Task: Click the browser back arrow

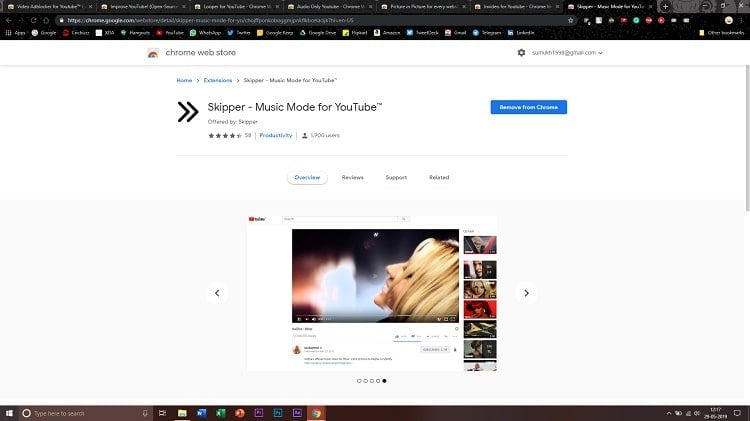Action: click(9, 21)
